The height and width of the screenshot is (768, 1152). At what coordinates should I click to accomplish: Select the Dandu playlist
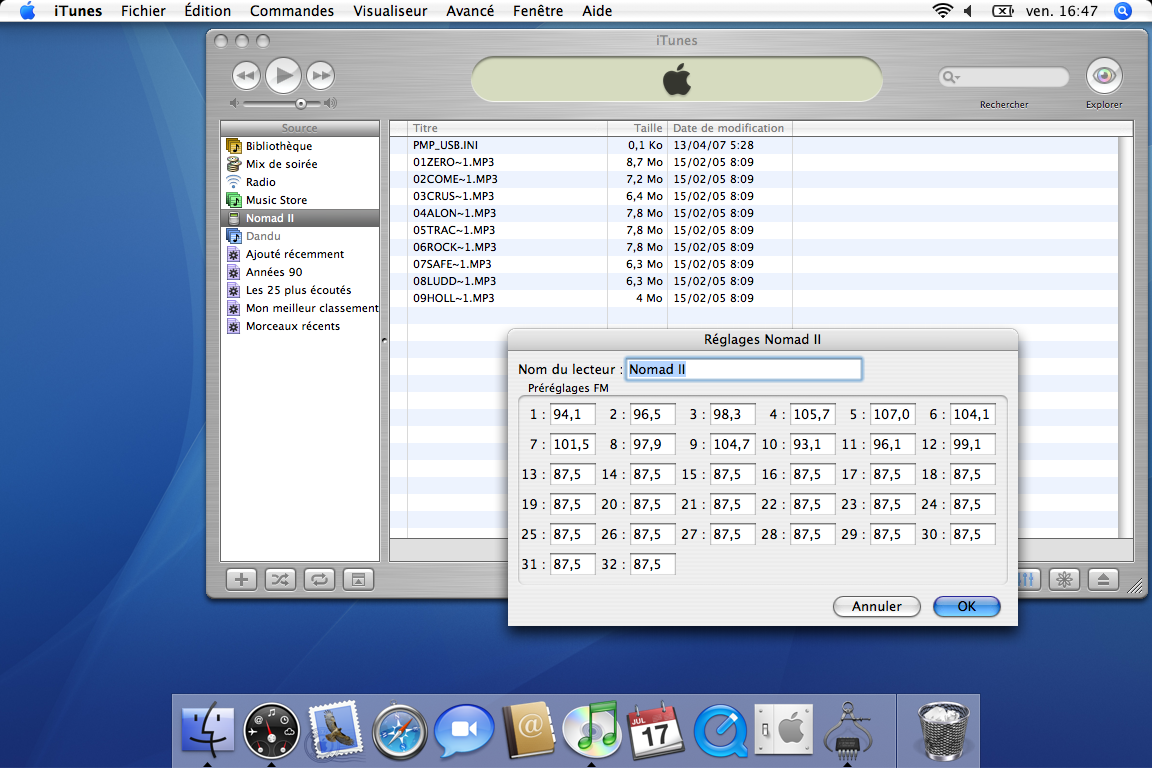pos(300,236)
